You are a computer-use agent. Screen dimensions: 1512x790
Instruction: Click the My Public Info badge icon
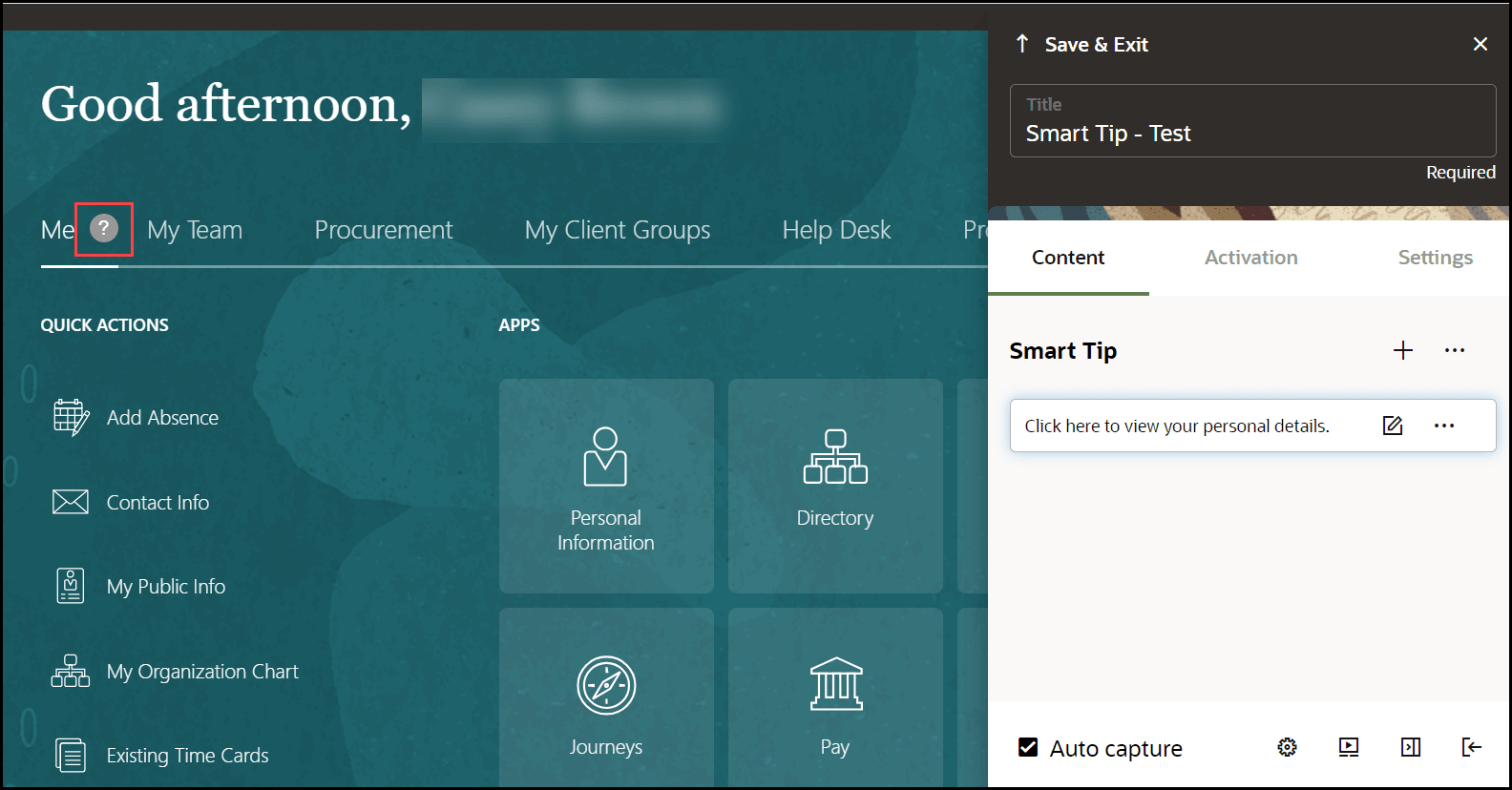[x=71, y=586]
